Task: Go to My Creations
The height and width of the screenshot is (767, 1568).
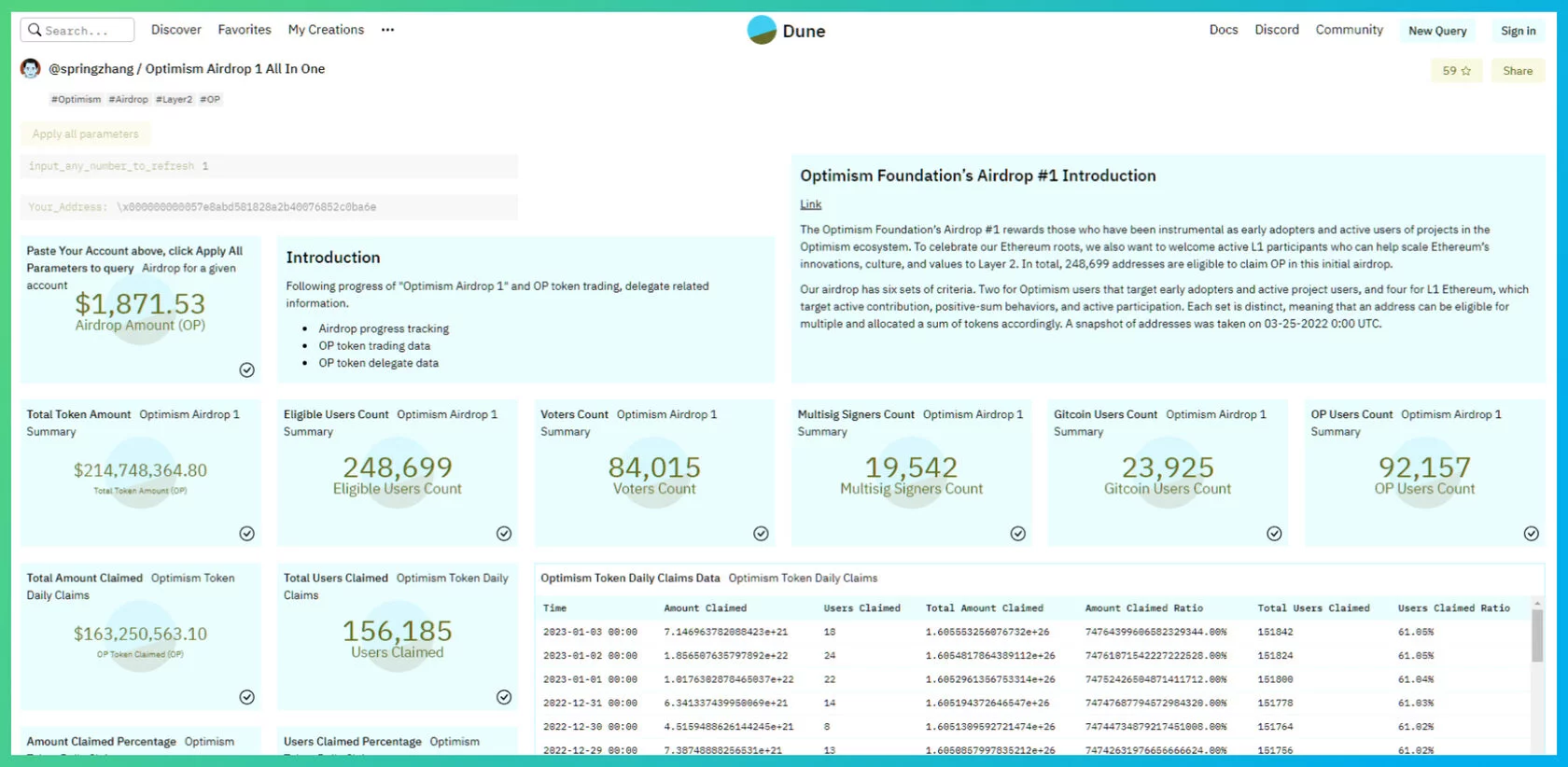Action: pos(326,30)
